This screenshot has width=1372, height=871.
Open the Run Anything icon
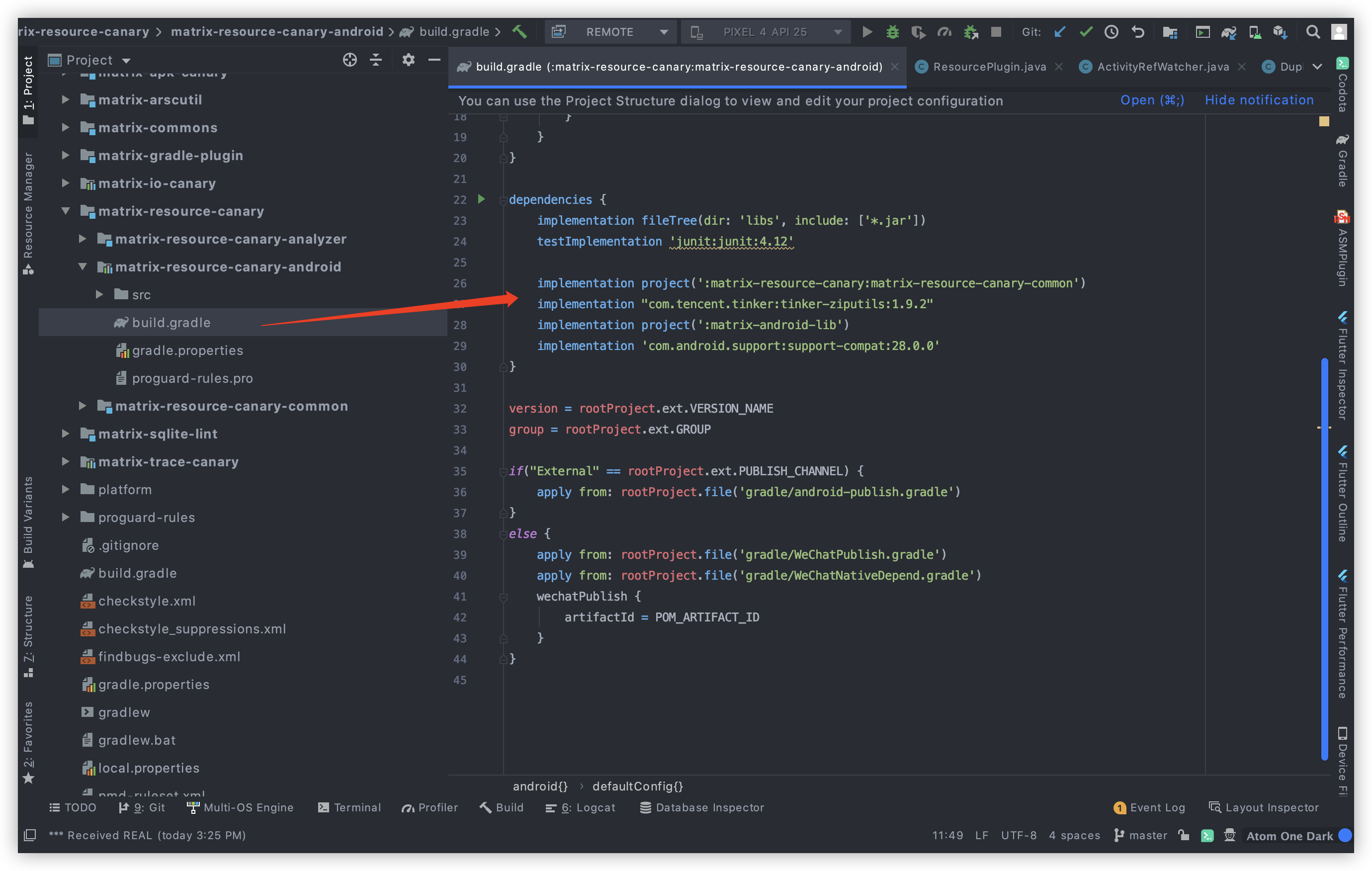tap(1202, 32)
